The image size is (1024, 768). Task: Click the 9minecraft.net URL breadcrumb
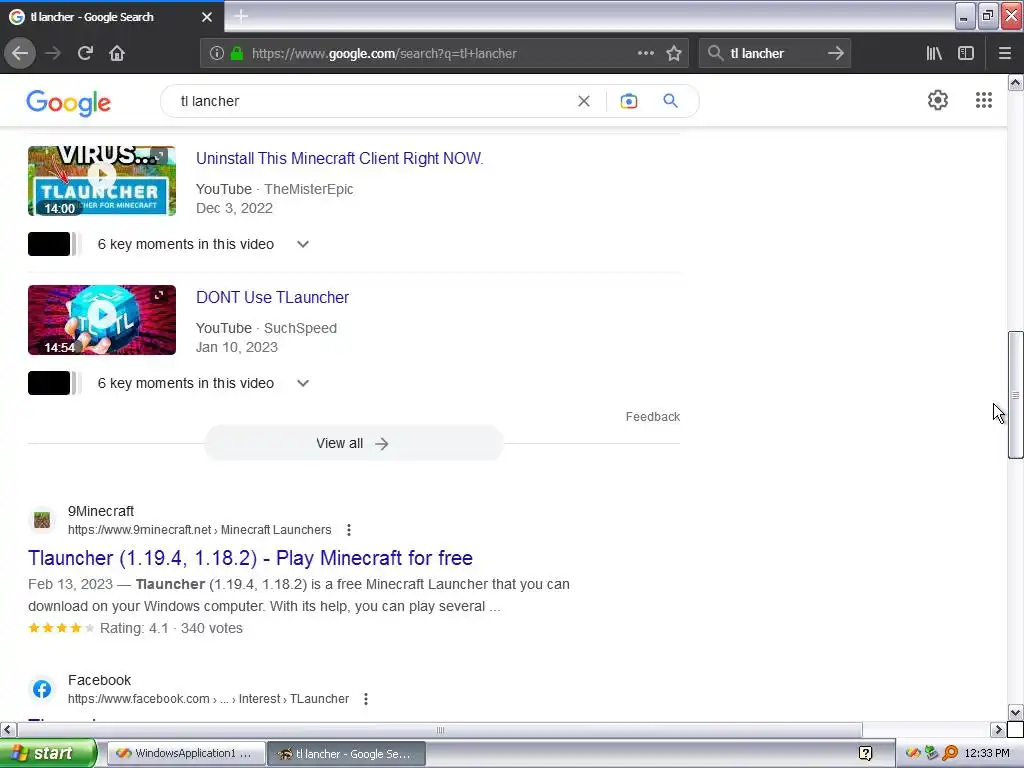tap(199, 530)
